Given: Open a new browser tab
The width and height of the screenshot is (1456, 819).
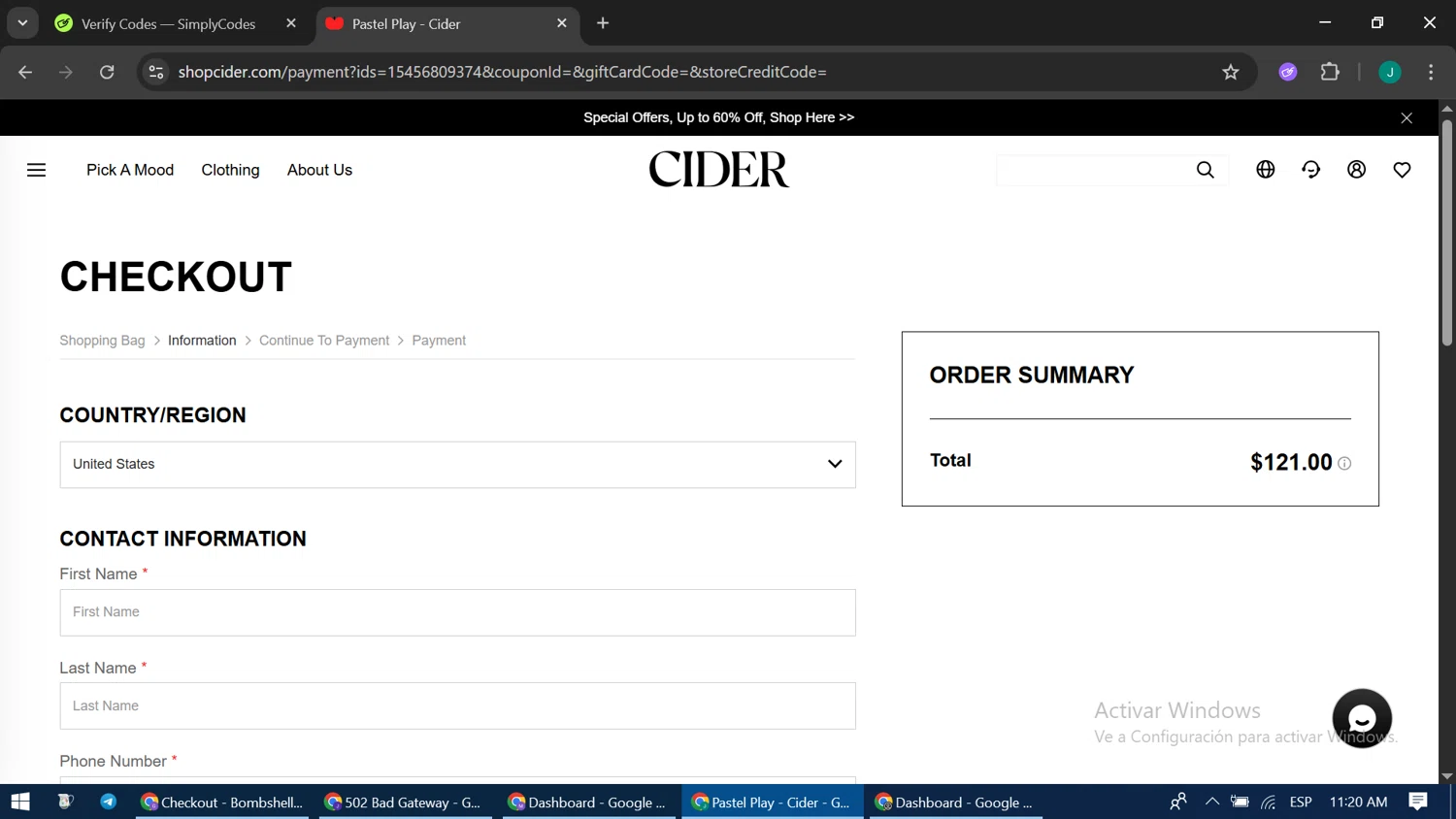Looking at the screenshot, I should (x=603, y=23).
